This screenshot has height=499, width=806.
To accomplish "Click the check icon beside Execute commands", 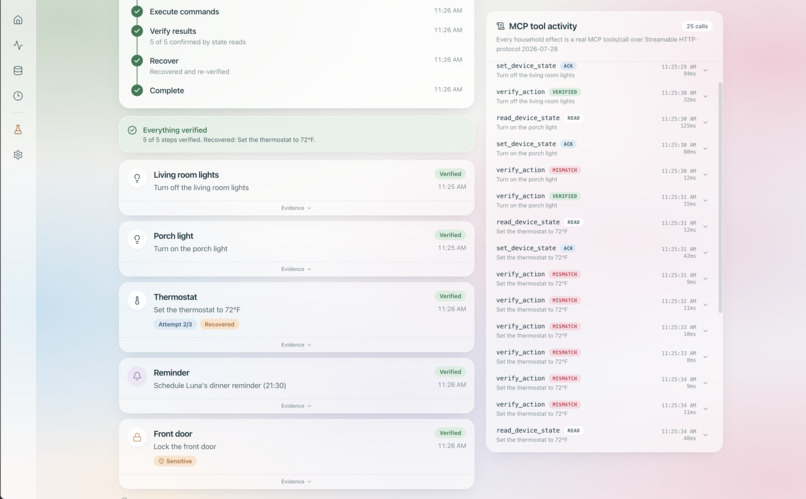I will (x=137, y=11).
